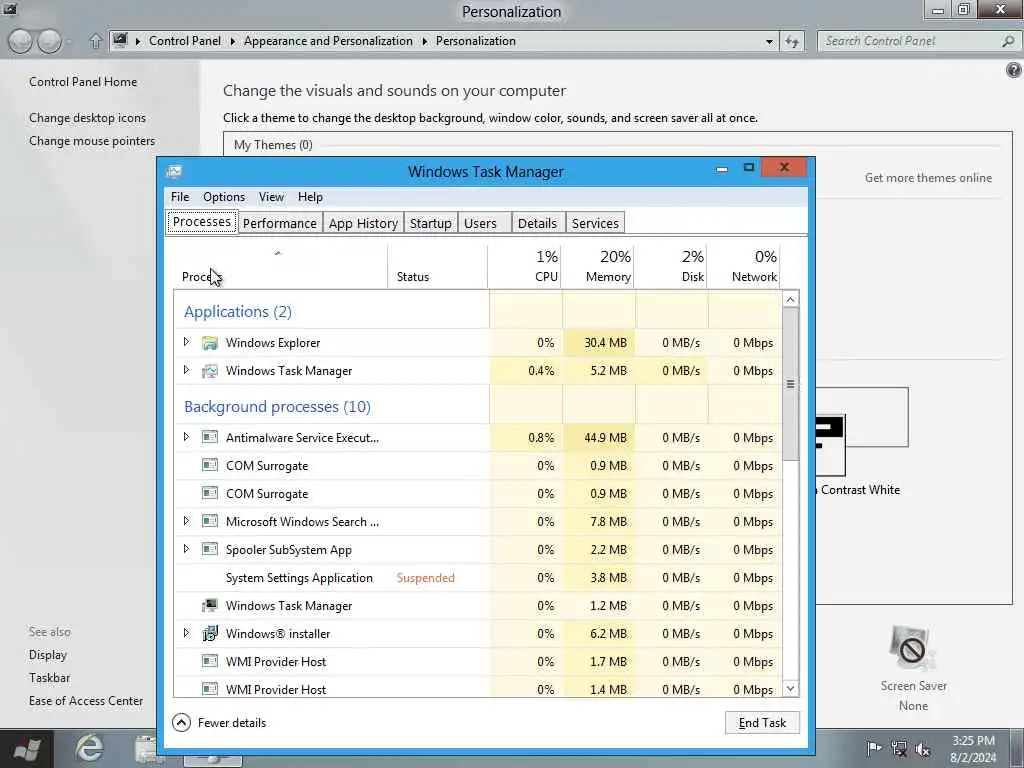Expand the Microsoft Windows Search row
The height and width of the screenshot is (768, 1024).
(186, 521)
